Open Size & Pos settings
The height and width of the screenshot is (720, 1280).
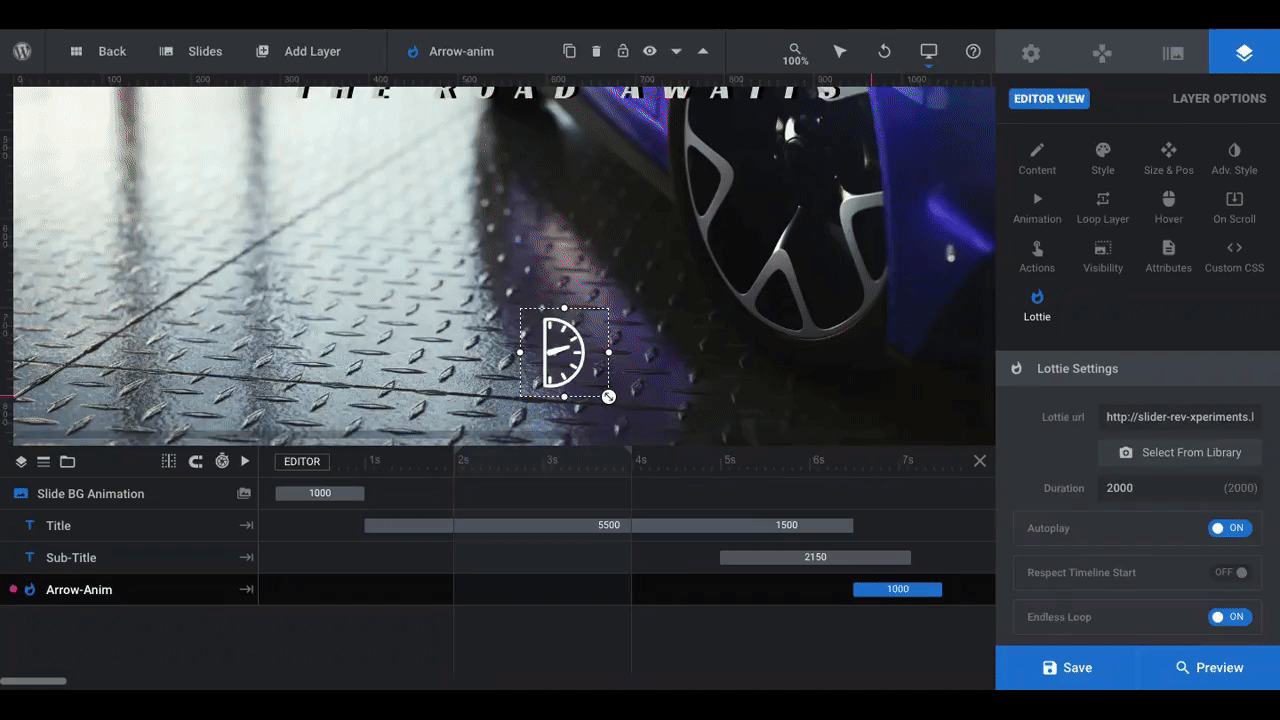tap(1169, 159)
